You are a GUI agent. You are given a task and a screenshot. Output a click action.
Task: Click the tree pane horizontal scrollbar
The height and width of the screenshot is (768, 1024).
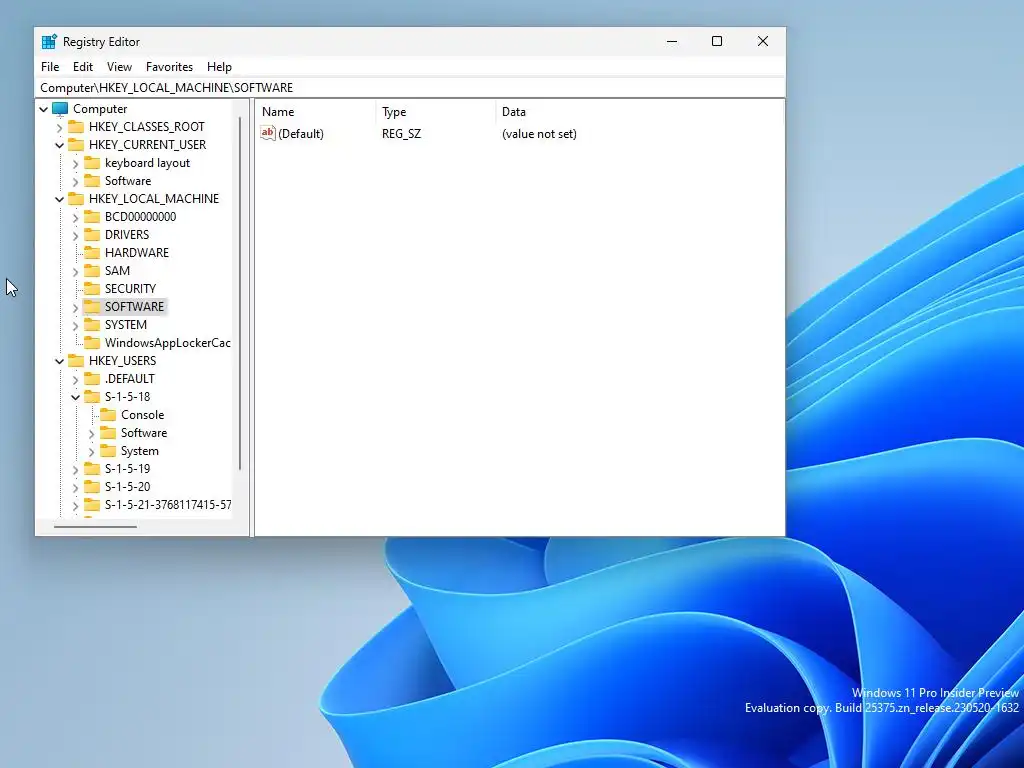95,526
